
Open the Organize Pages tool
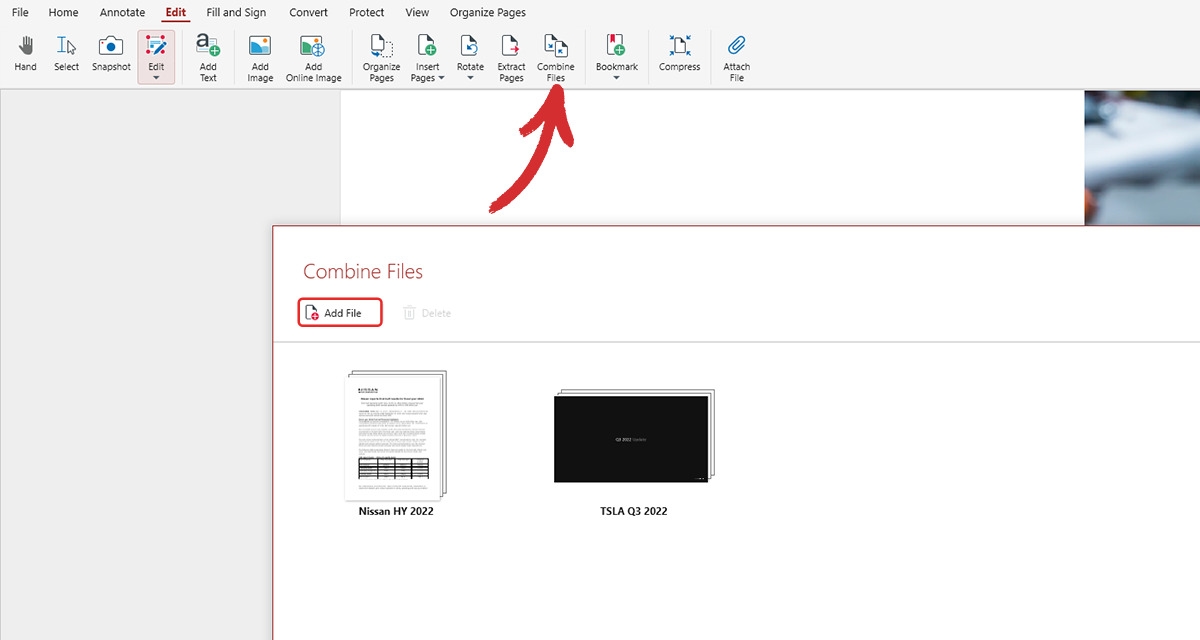(381, 58)
